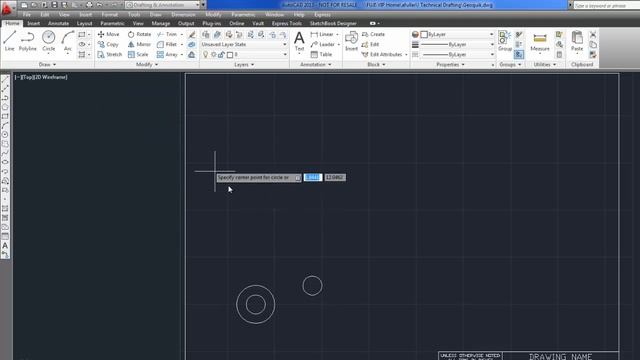Select the circle tool in left vertical toolbar
This screenshot has height=360, width=640.
5,134
